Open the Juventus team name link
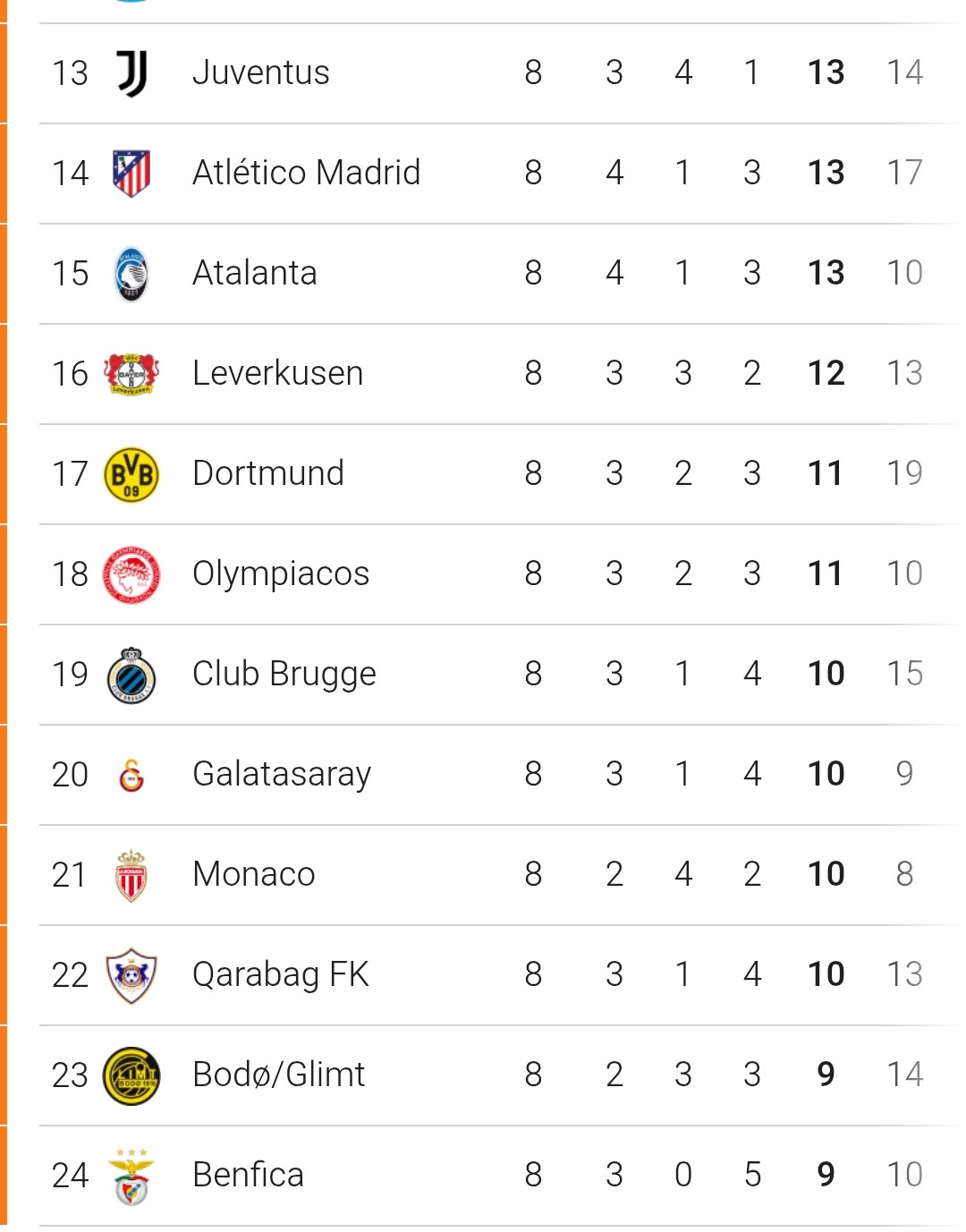This screenshot has height=1232, width=966. 261,72
